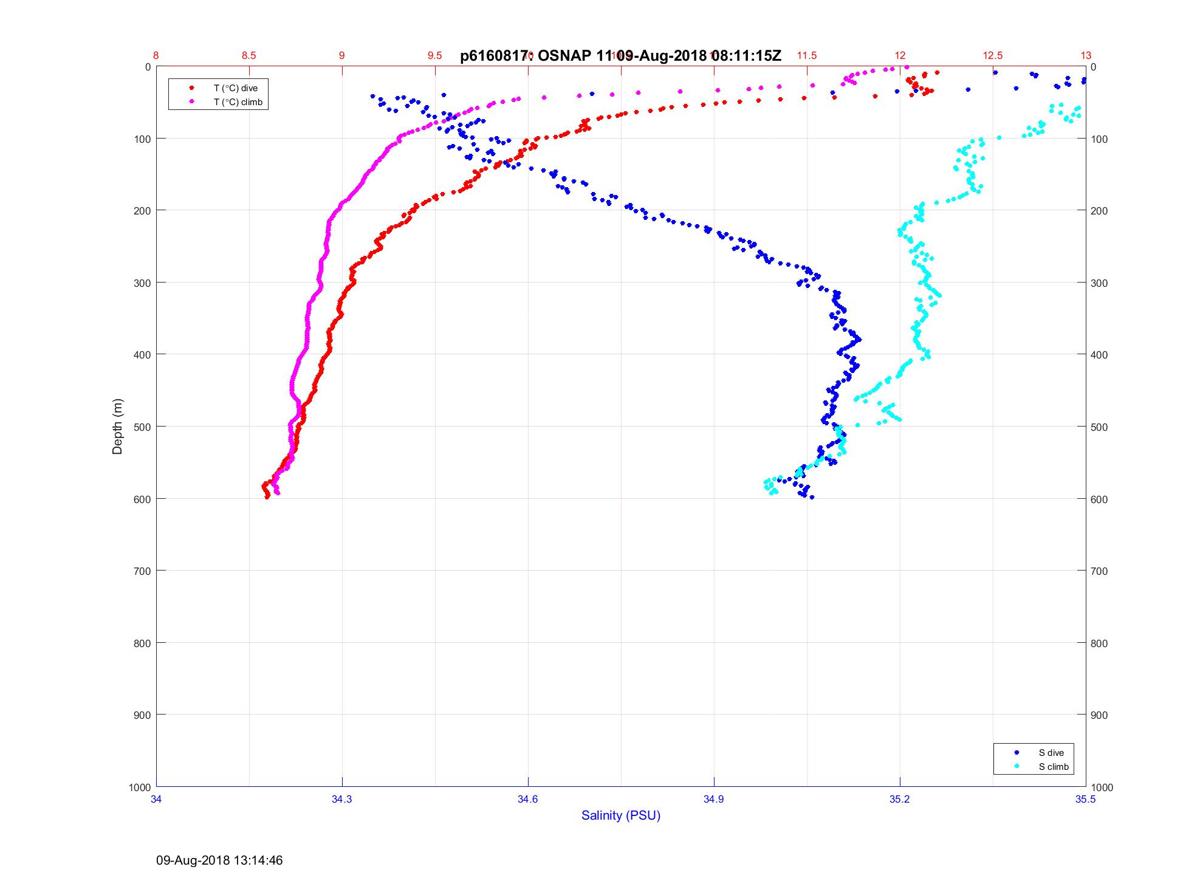Image resolution: width=1200 pixels, height=885 pixels.
Task: Click the 'Depth (m)' axis label
Action: (117, 427)
